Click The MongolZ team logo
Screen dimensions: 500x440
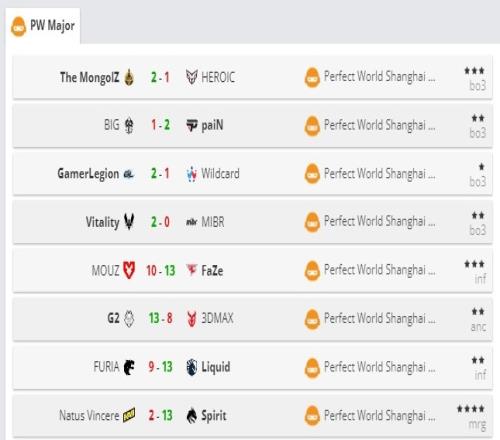point(129,77)
